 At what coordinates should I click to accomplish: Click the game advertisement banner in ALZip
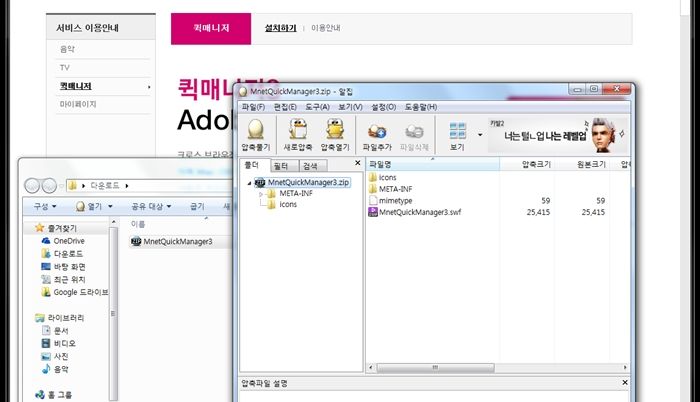click(558, 134)
